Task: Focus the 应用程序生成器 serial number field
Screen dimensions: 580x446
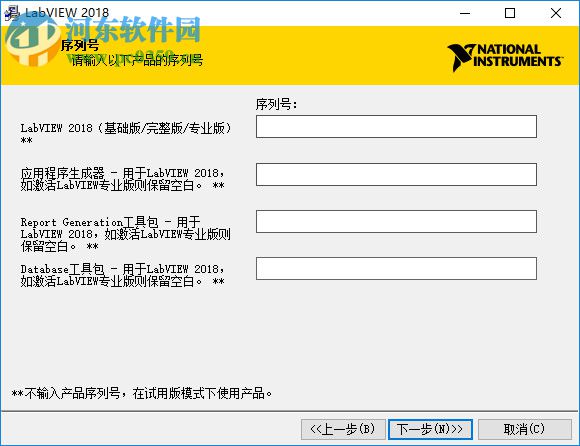Action: coord(396,175)
